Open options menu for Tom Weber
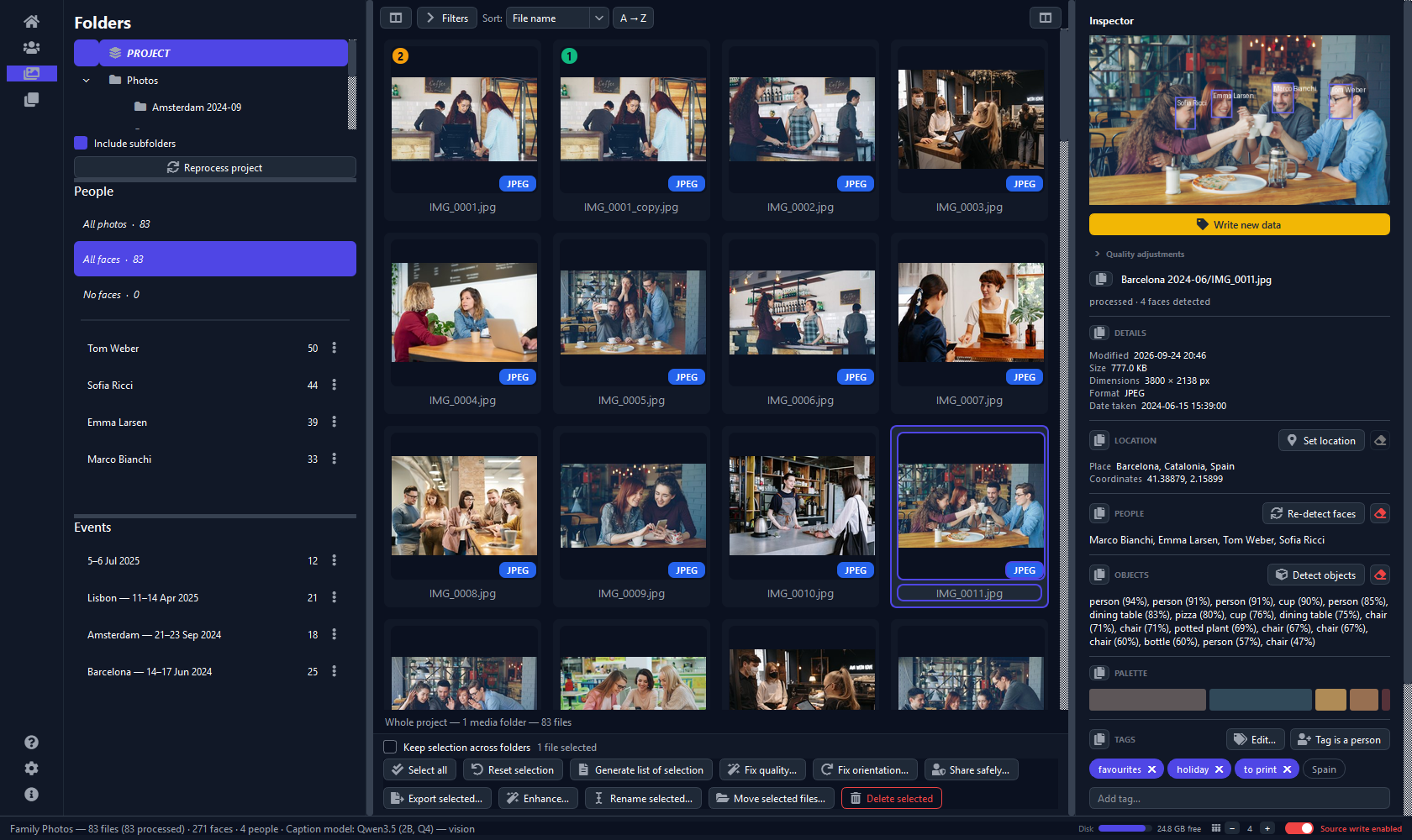This screenshot has height=840, width=1412. pyautogui.click(x=335, y=348)
